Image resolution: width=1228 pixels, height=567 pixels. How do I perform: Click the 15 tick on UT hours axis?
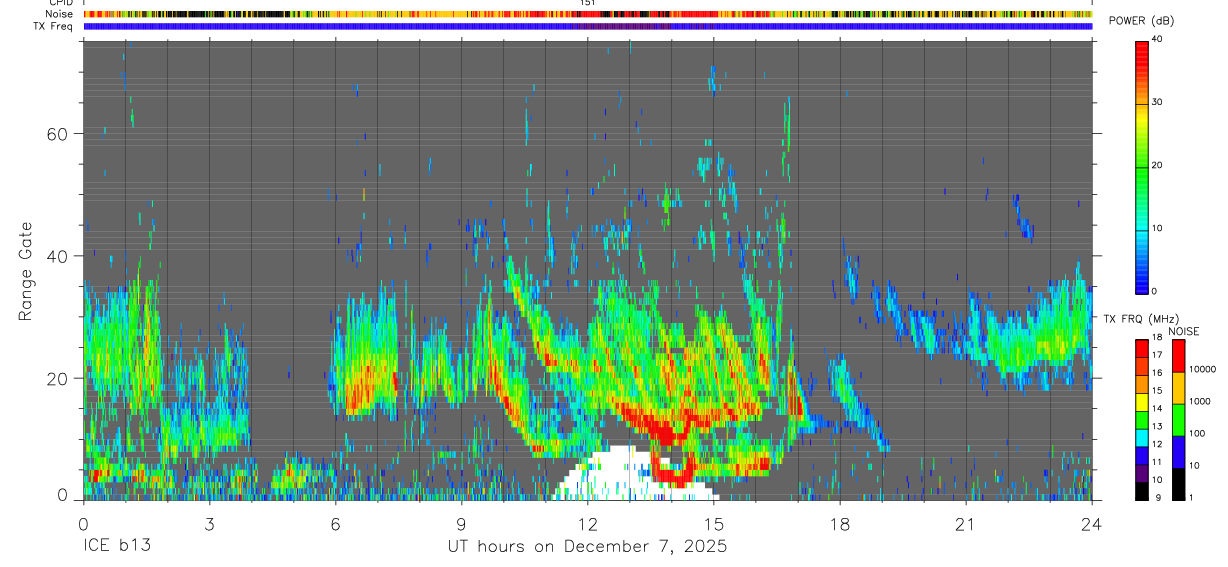click(x=714, y=523)
